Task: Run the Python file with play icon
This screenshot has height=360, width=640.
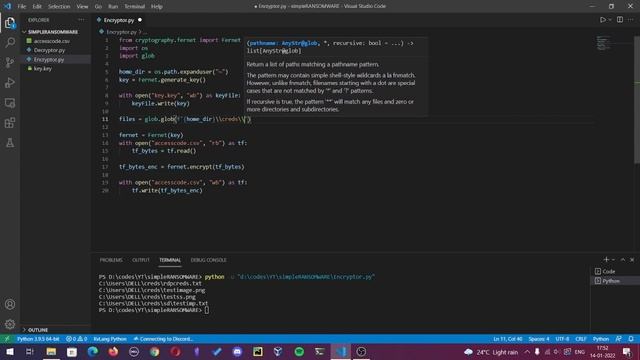Action: coord(602,20)
